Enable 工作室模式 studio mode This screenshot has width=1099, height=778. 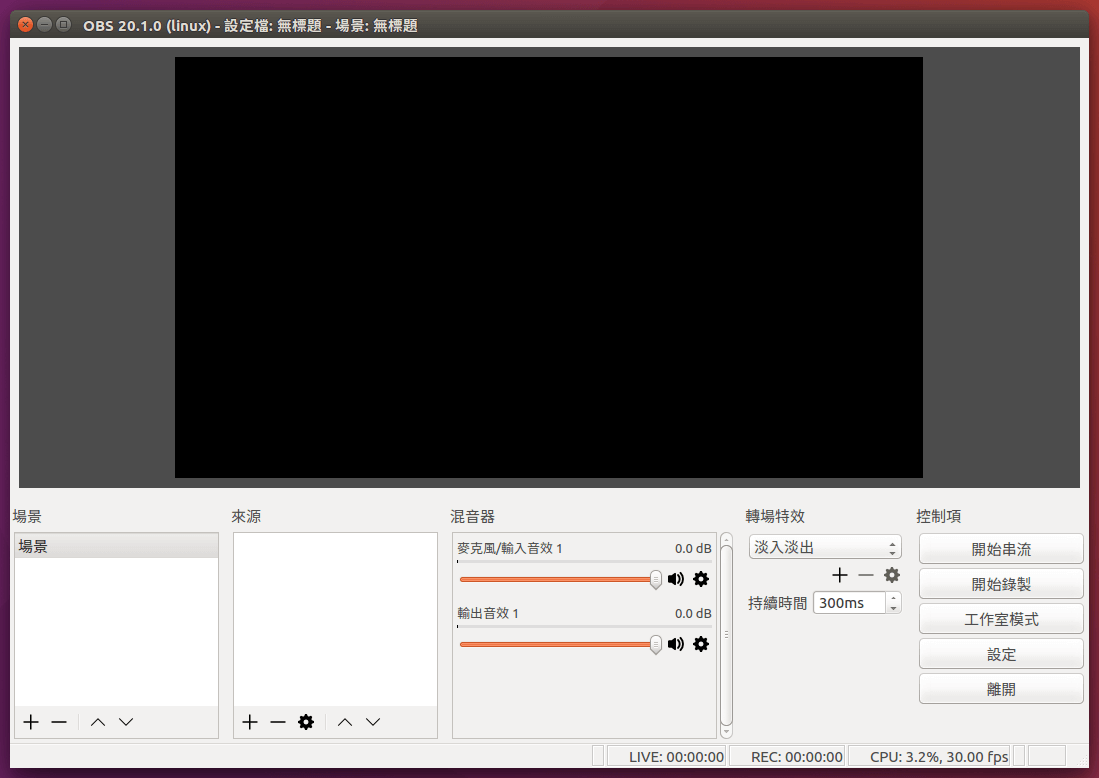coord(1001,619)
